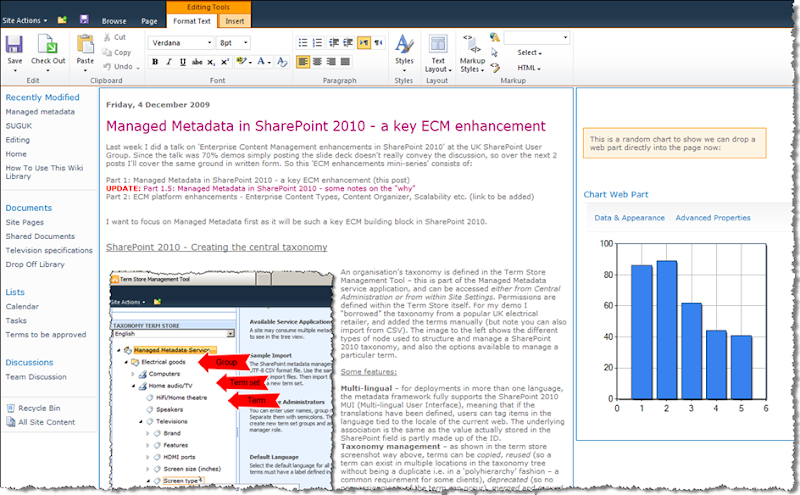This screenshot has height=495, width=800.
Task: Click the Chart Web Part title
Action: (x=616, y=194)
